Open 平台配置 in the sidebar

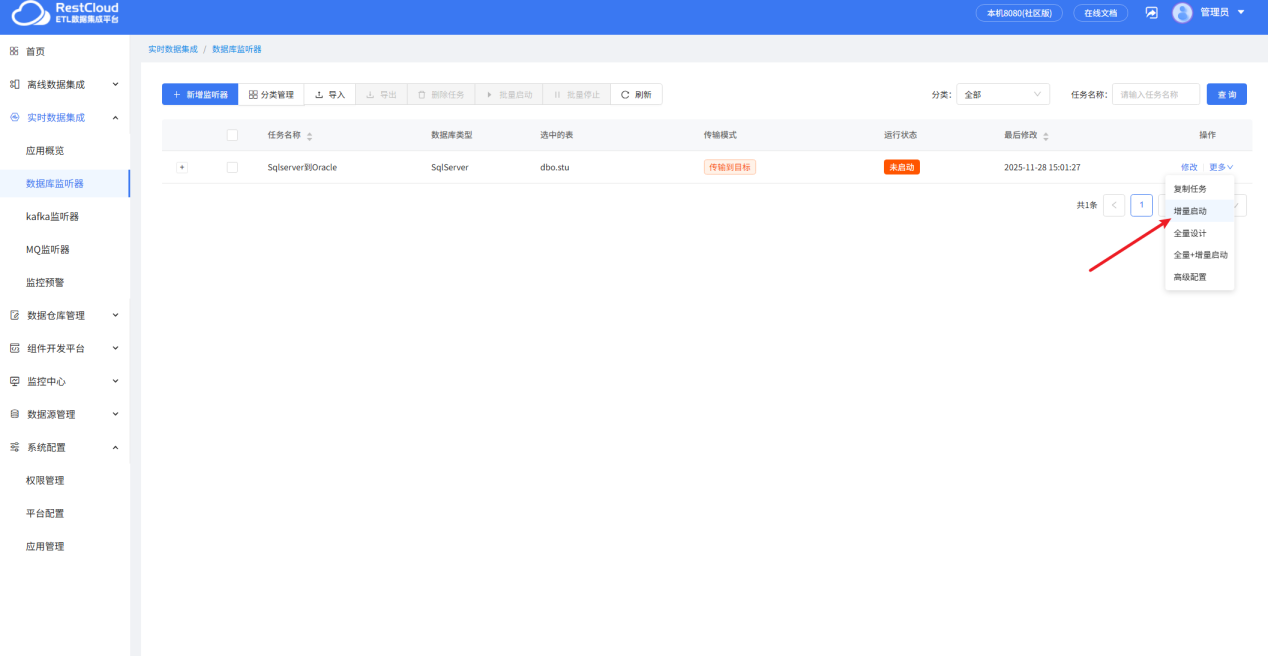(x=65, y=513)
